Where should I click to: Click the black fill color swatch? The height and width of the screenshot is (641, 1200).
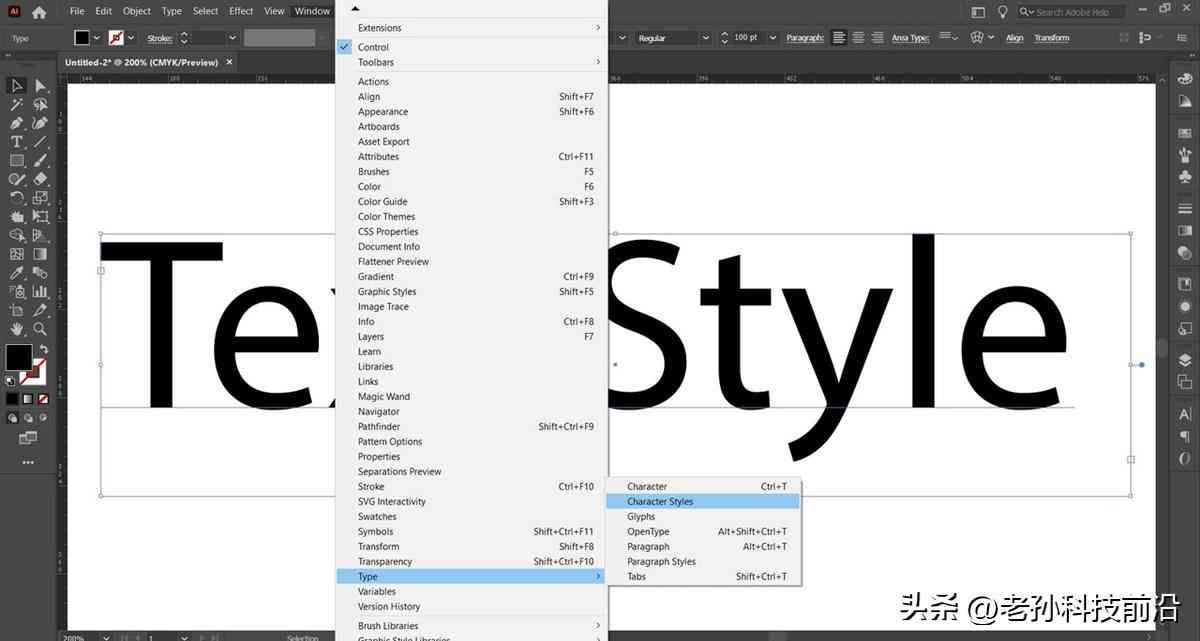[x=82, y=38]
